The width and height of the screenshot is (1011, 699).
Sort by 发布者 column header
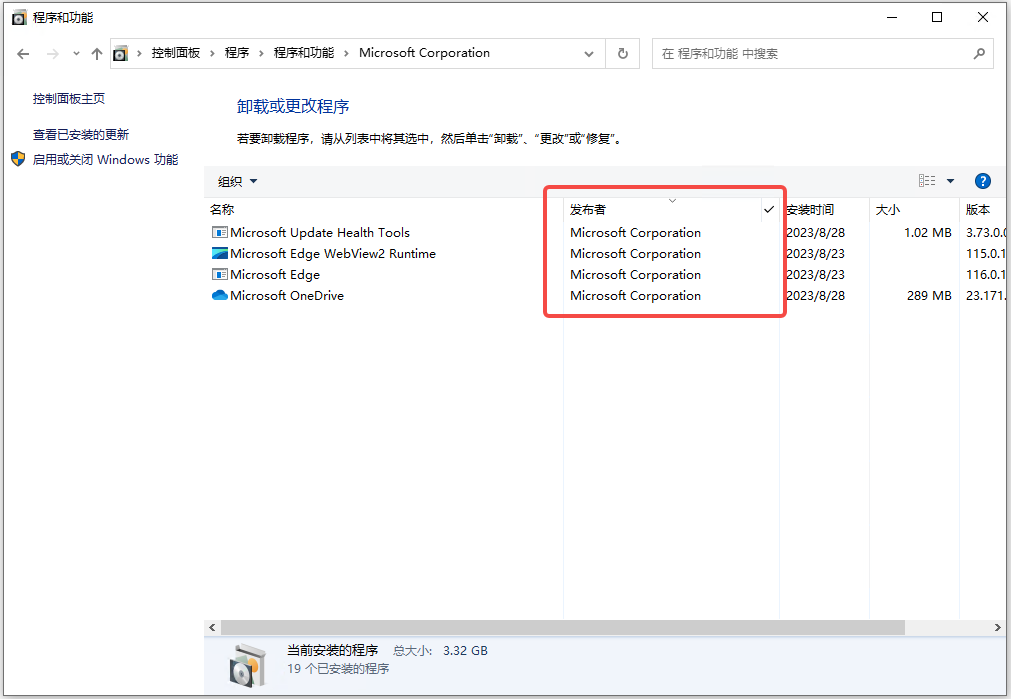tap(663, 210)
